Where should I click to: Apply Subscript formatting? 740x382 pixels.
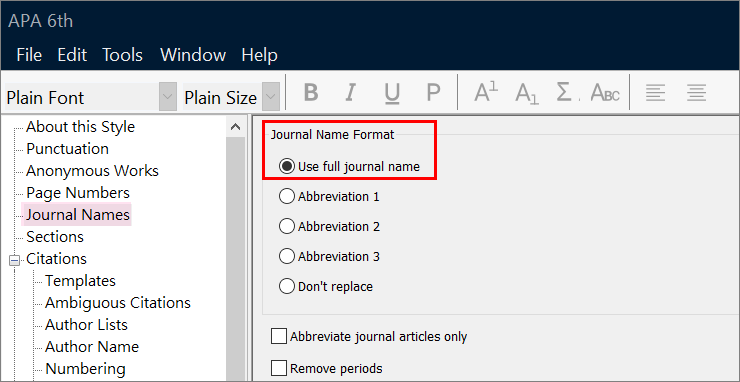pyautogui.click(x=527, y=93)
